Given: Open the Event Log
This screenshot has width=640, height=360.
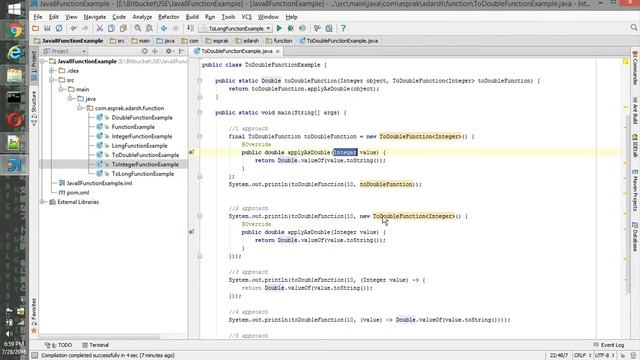Looking at the screenshot, I should tap(608, 345).
